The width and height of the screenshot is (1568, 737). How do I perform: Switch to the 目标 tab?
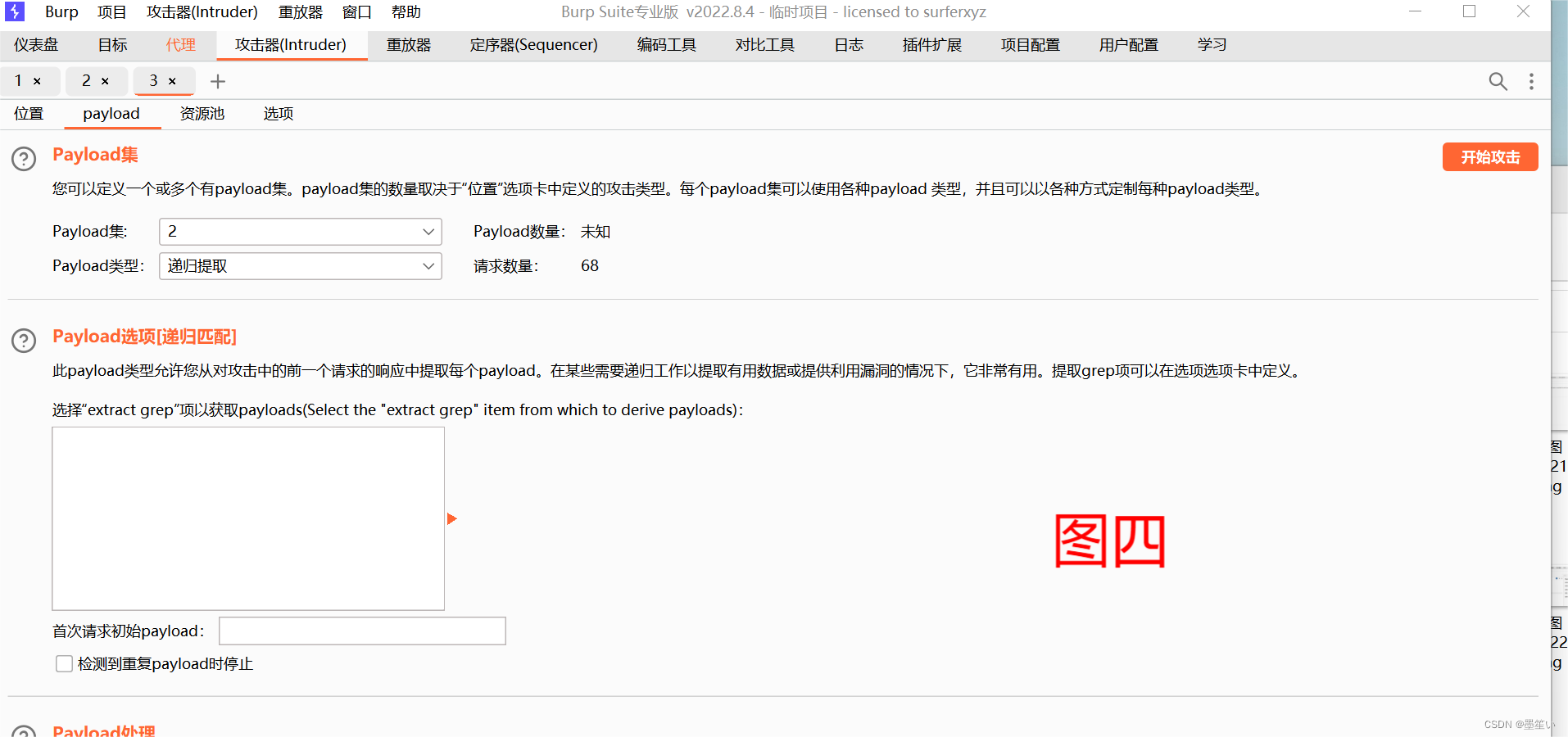point(113,45)
